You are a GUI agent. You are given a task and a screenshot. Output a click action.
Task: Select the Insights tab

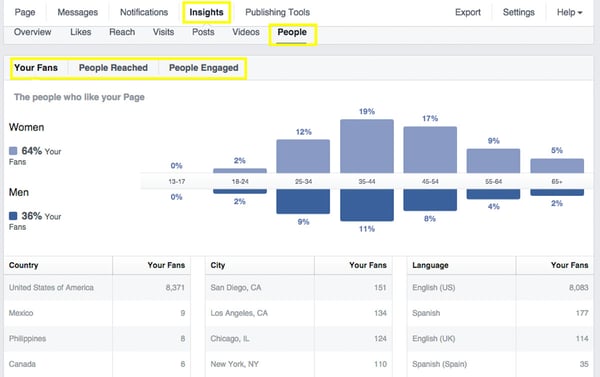[x=206, y=12]
